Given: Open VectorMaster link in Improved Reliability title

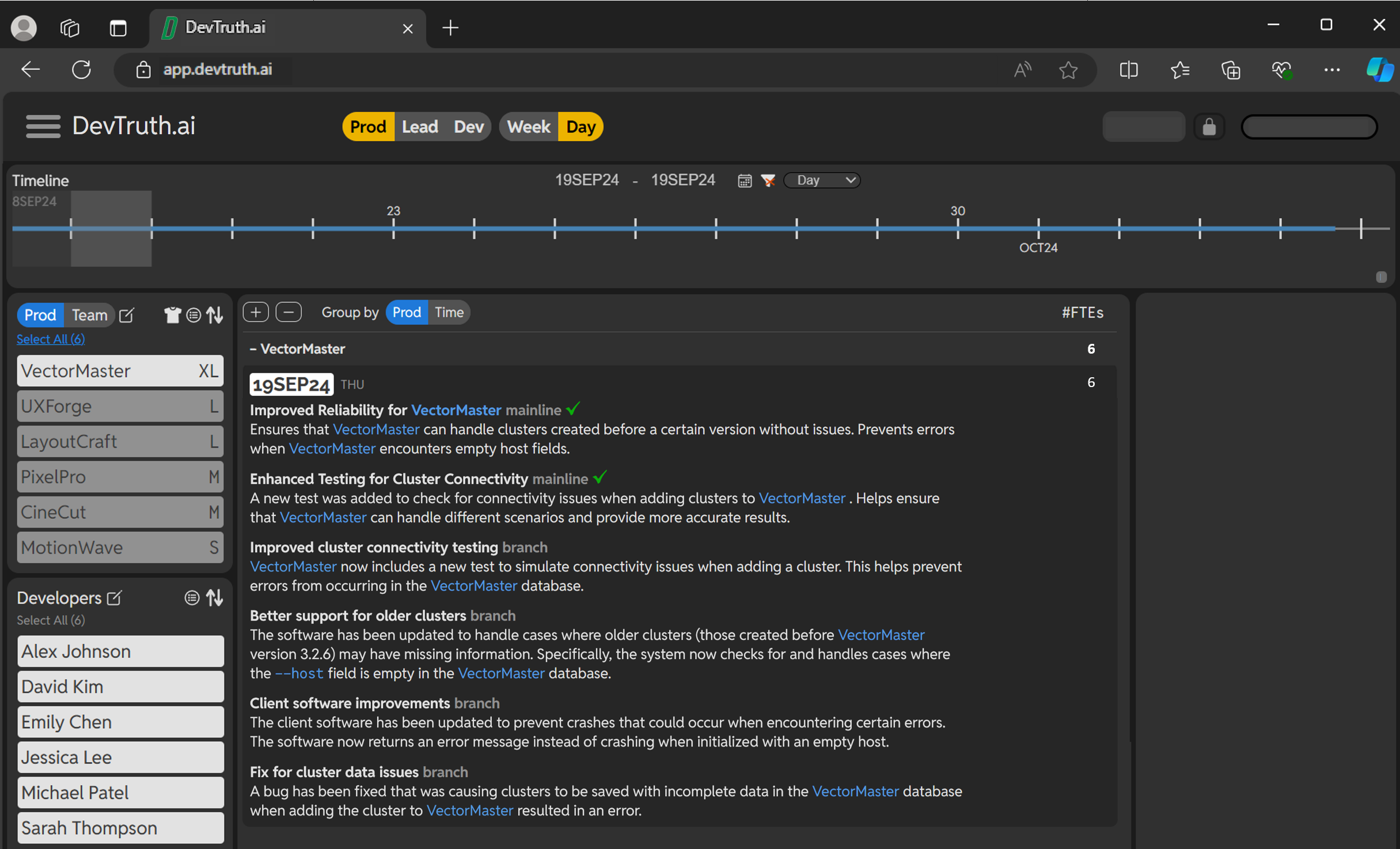Looking at the screenshot, I should [x=456, y=410].
